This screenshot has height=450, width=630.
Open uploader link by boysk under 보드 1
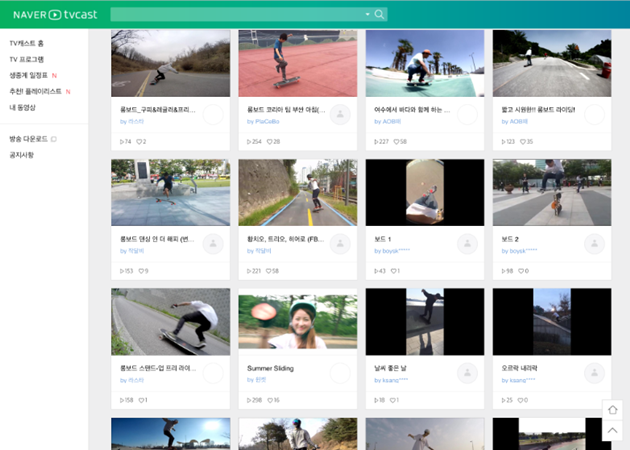click(392, 251)
